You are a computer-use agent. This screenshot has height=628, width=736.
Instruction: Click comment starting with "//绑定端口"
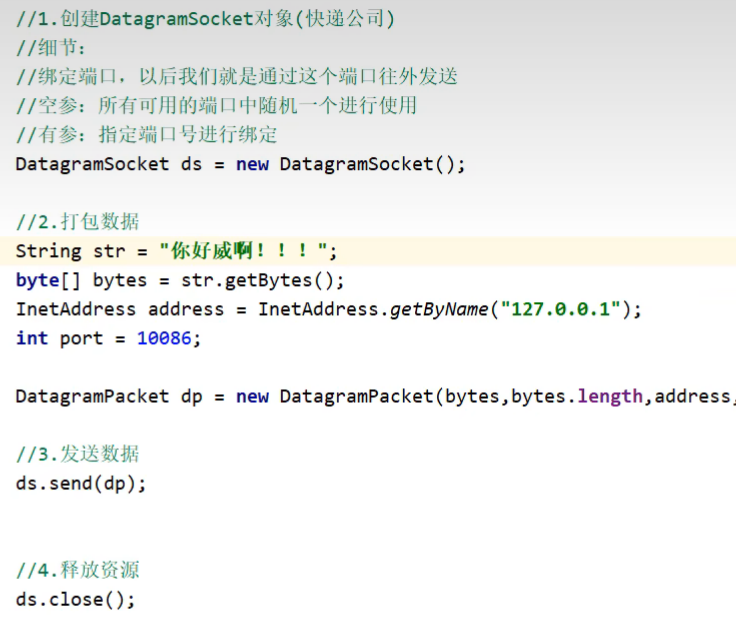(237, 77)
